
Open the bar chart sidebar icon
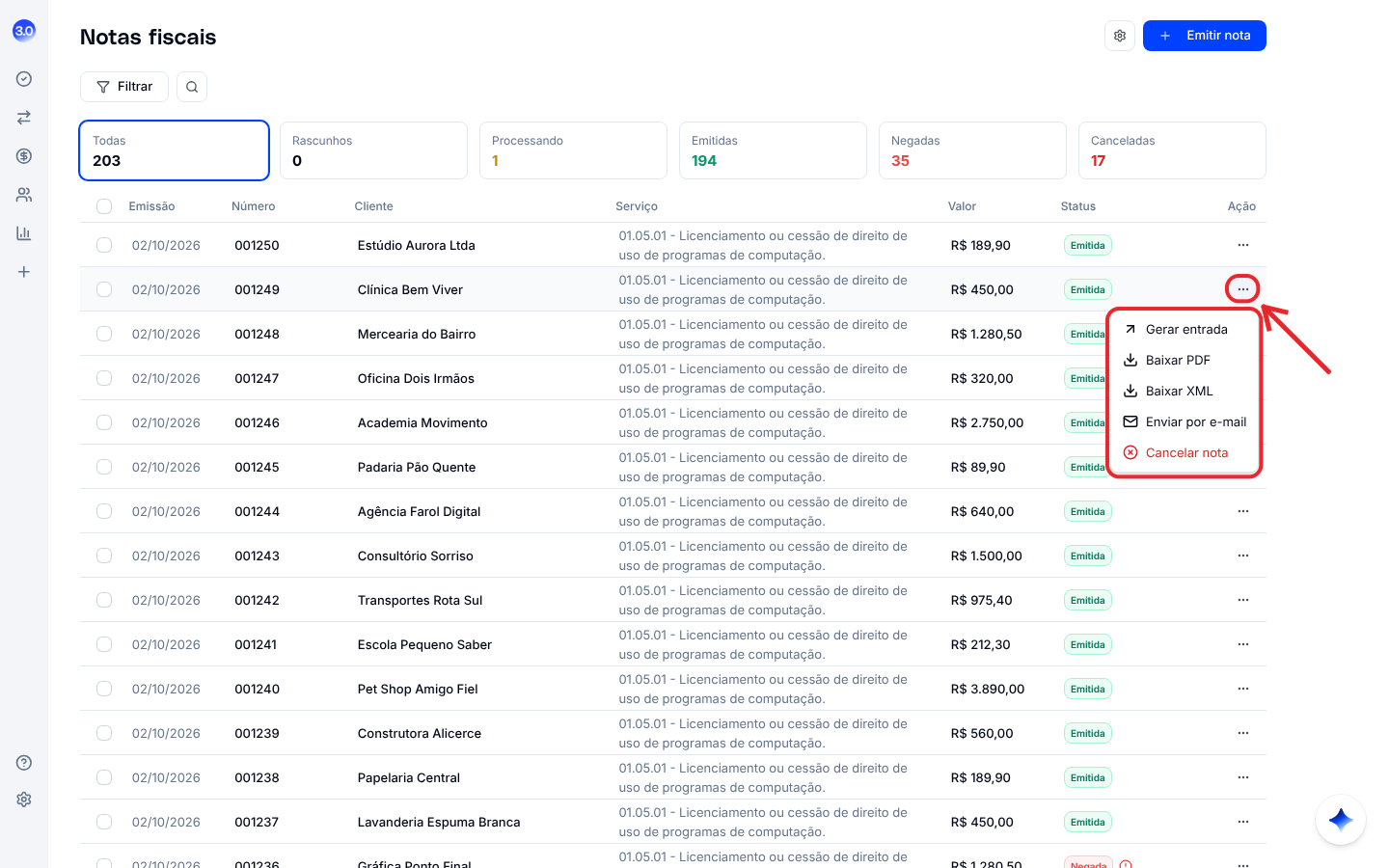pyautogui.click(x=24, y=233)
